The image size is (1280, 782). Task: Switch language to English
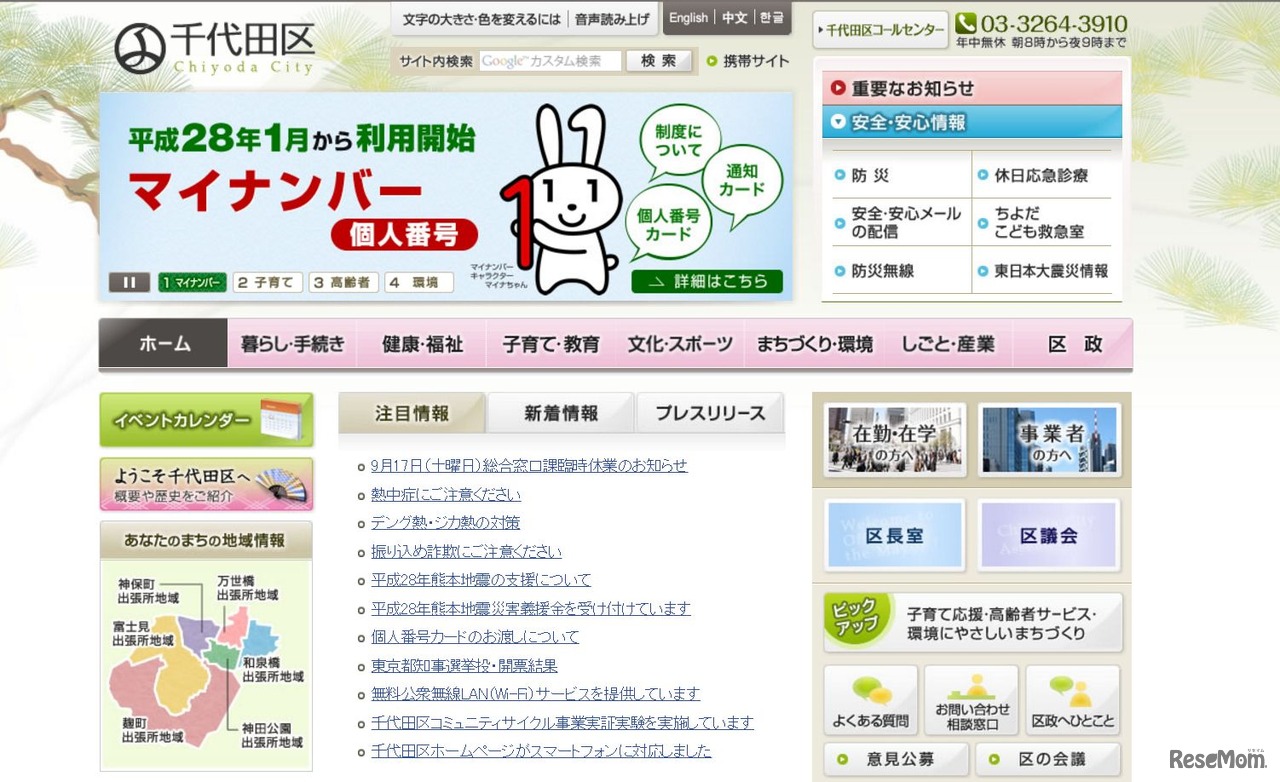688,18
